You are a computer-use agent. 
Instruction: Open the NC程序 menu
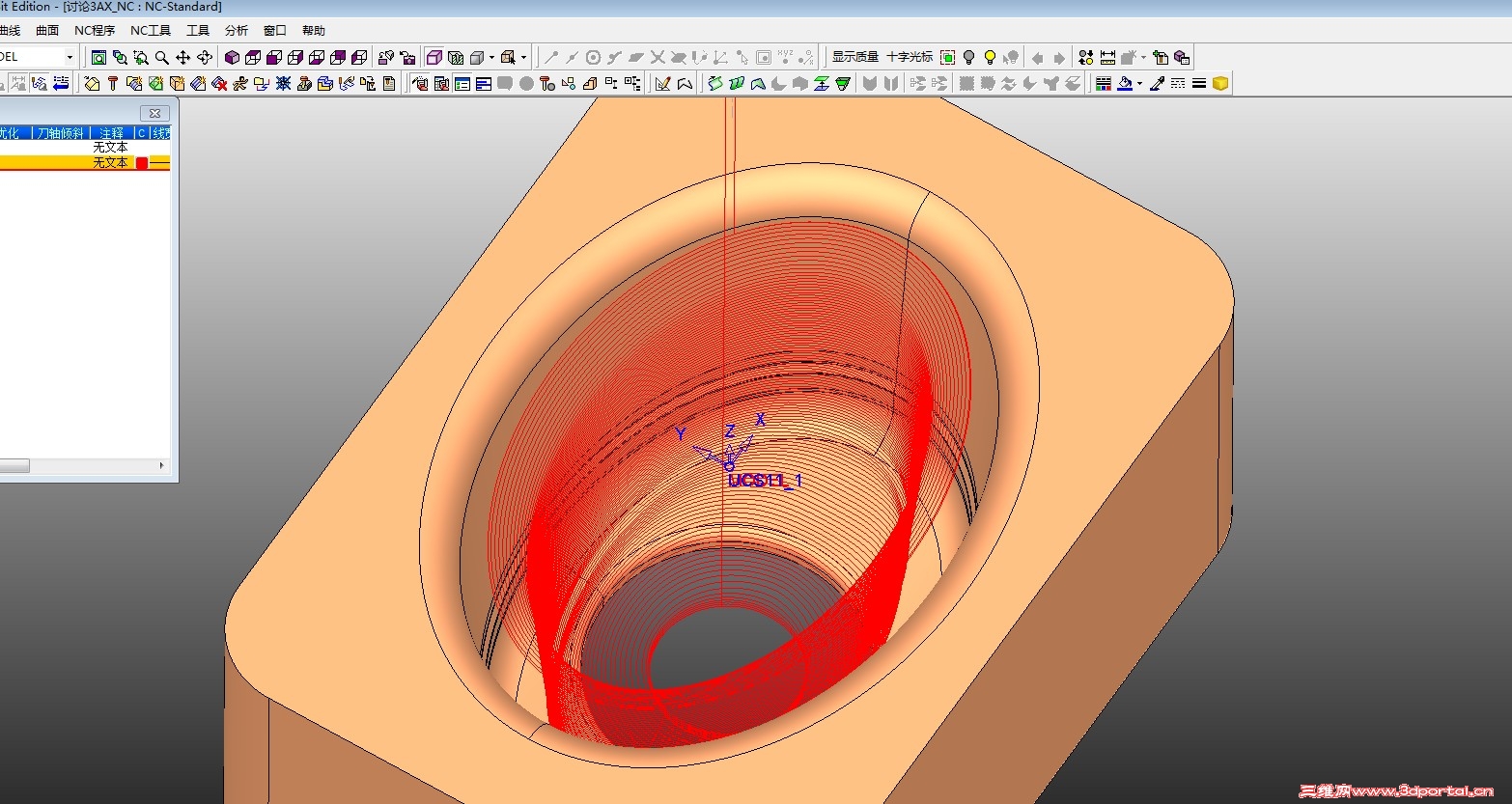pos(95,31)
